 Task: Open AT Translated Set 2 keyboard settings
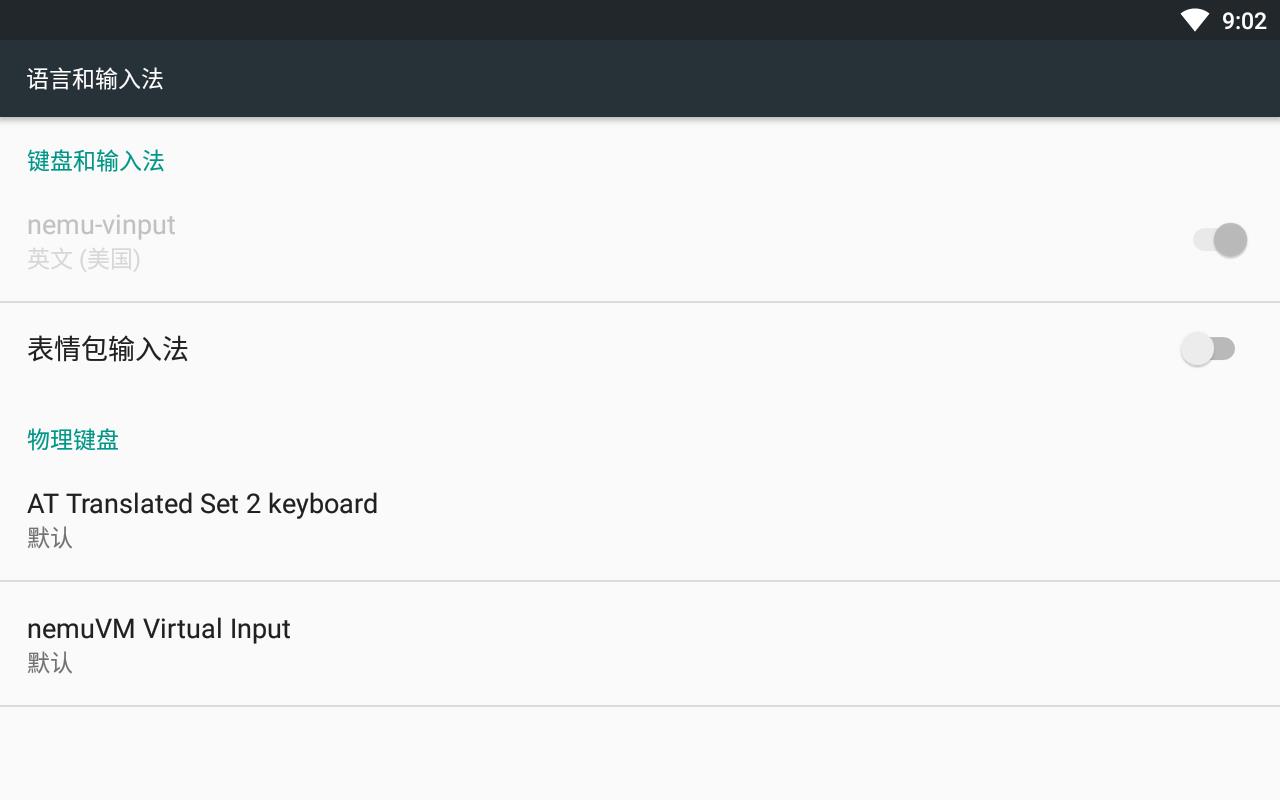click(x=202, y=504)
